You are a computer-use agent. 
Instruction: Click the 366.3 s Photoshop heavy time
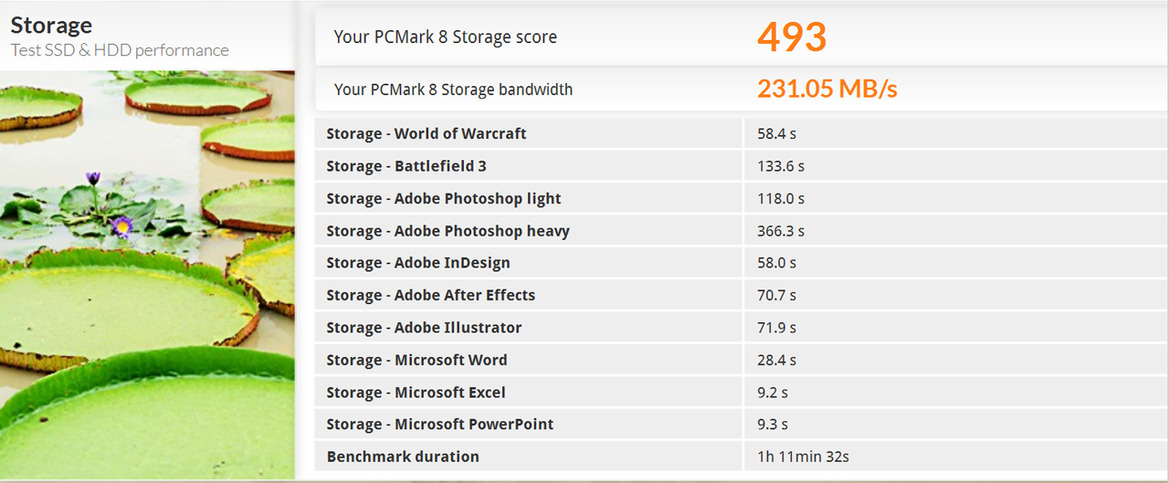coord(781,231)
